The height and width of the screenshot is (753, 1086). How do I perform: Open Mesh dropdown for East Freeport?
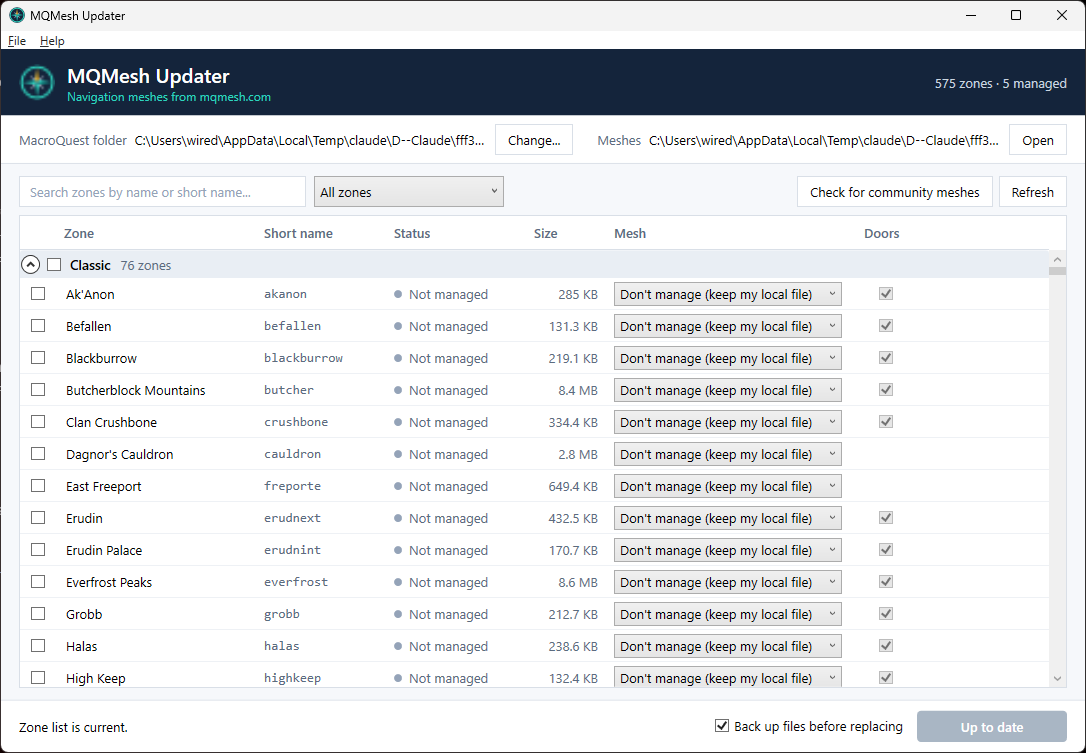tap(728, 486)
